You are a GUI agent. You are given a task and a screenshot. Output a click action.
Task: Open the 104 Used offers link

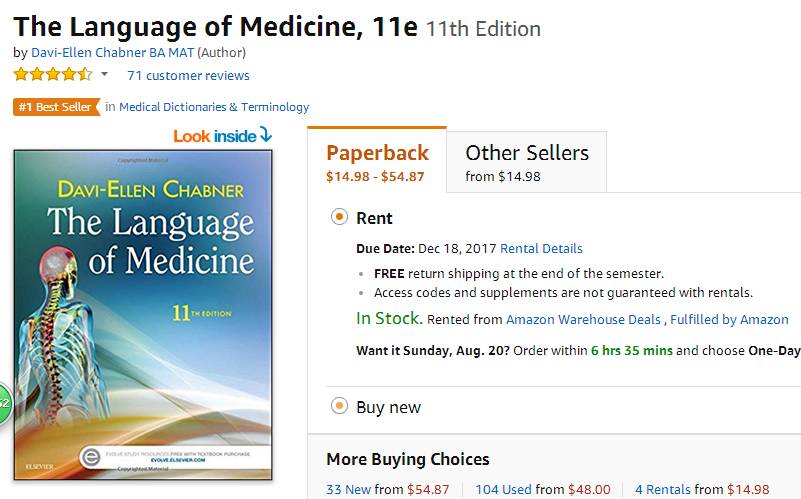tap(504, 489)
